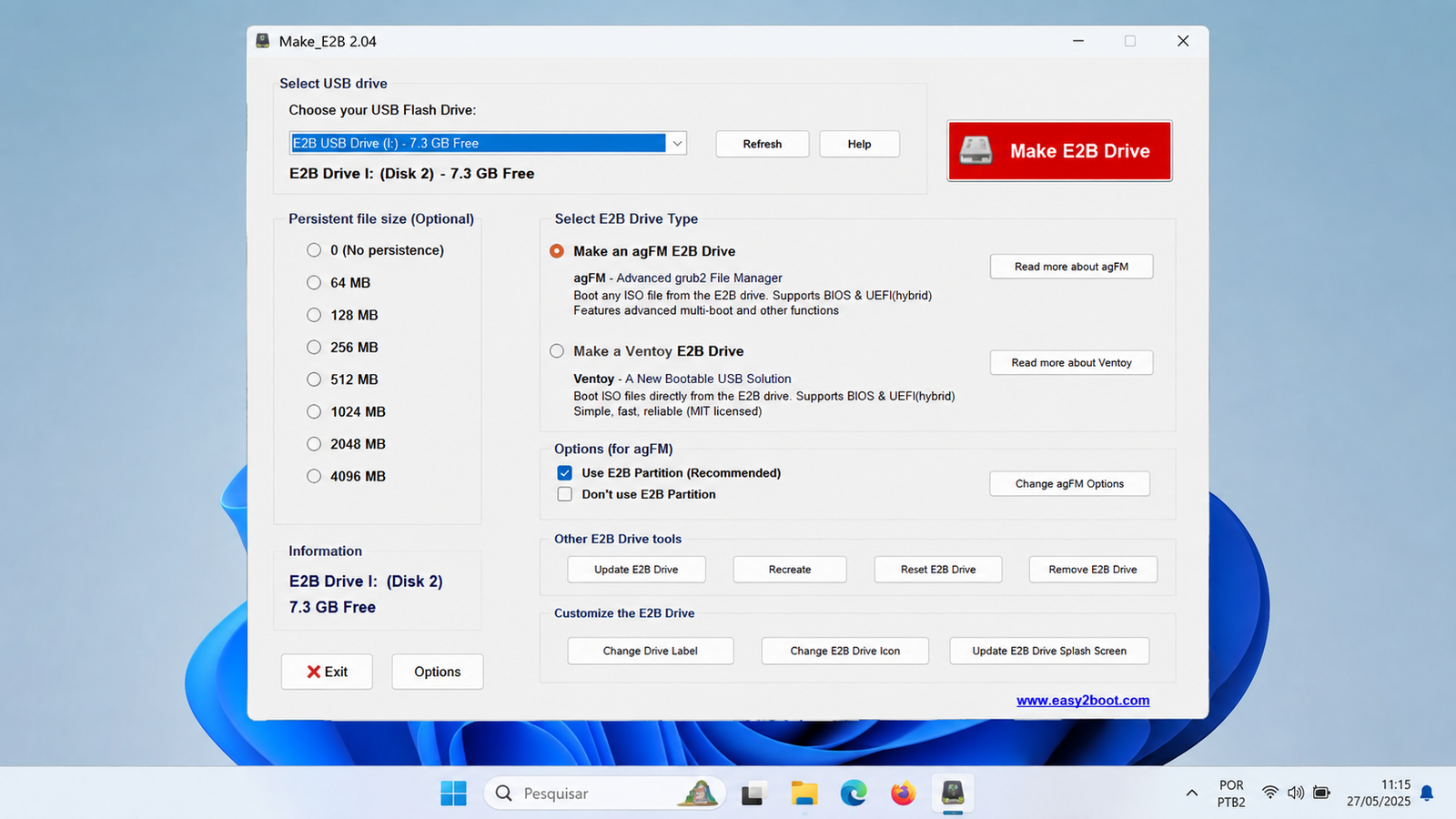Open the Wi-Fi network icon

click(x=1270, y=793)
